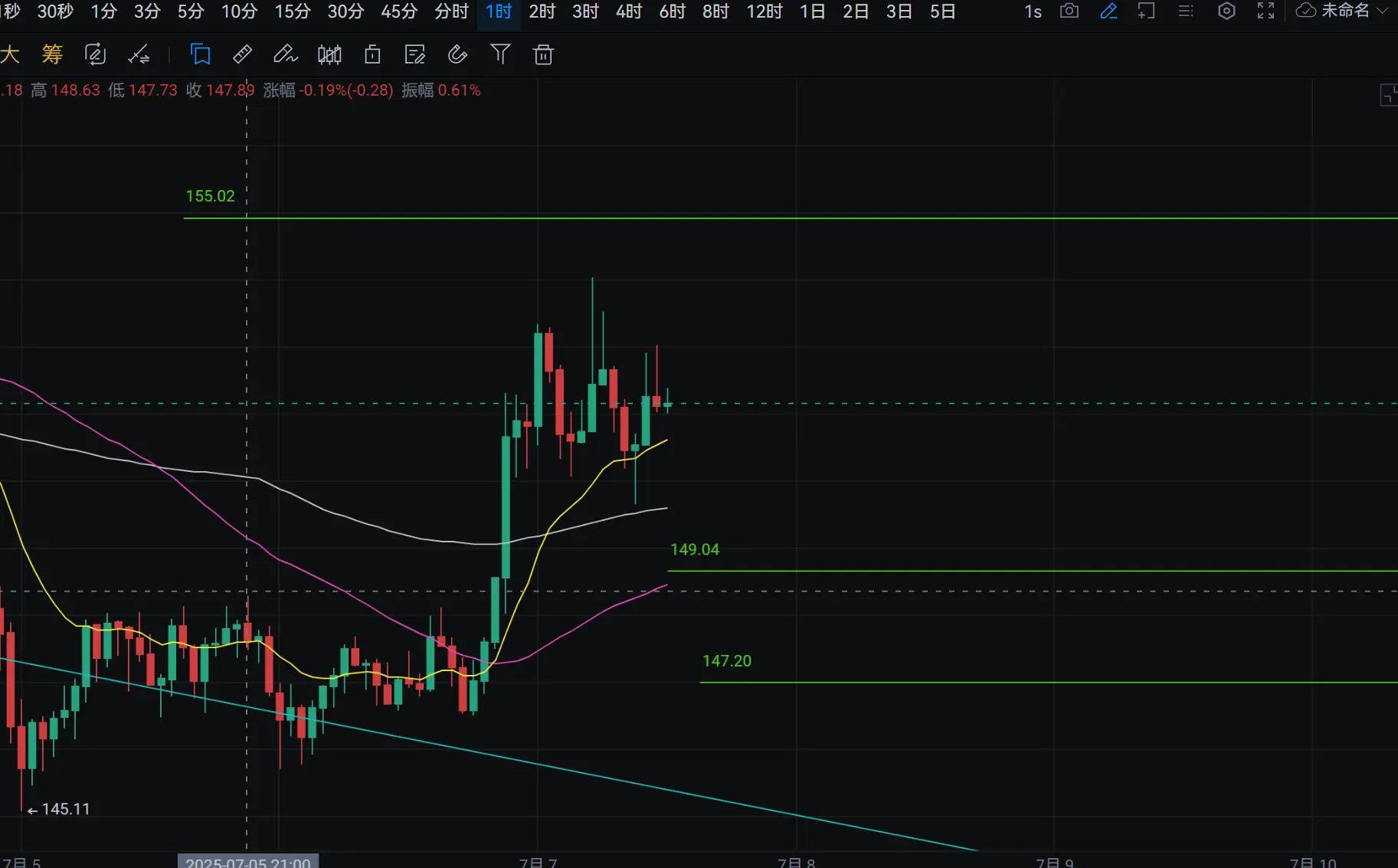The height and width of the screenshot is (868, 1398).
Task: Click the candlestick pattern icon
Action: pyautogui.click(x=329, y=54)
